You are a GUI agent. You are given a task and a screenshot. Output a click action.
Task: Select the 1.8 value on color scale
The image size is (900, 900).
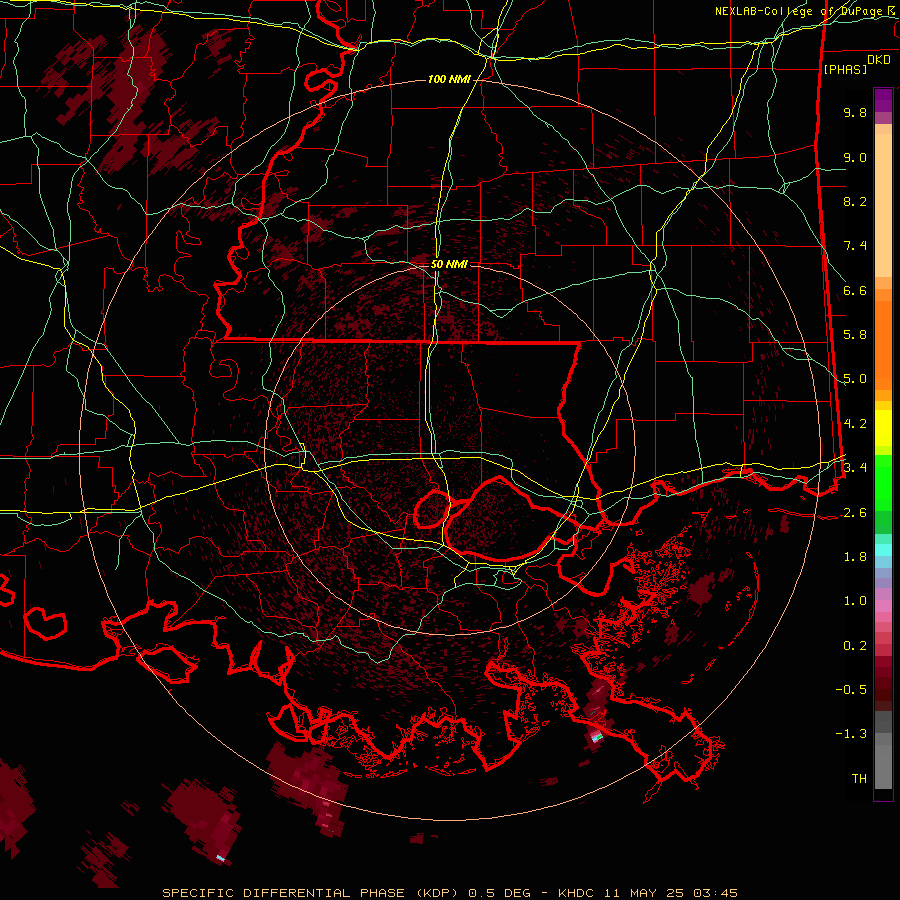tap(855, 557)
